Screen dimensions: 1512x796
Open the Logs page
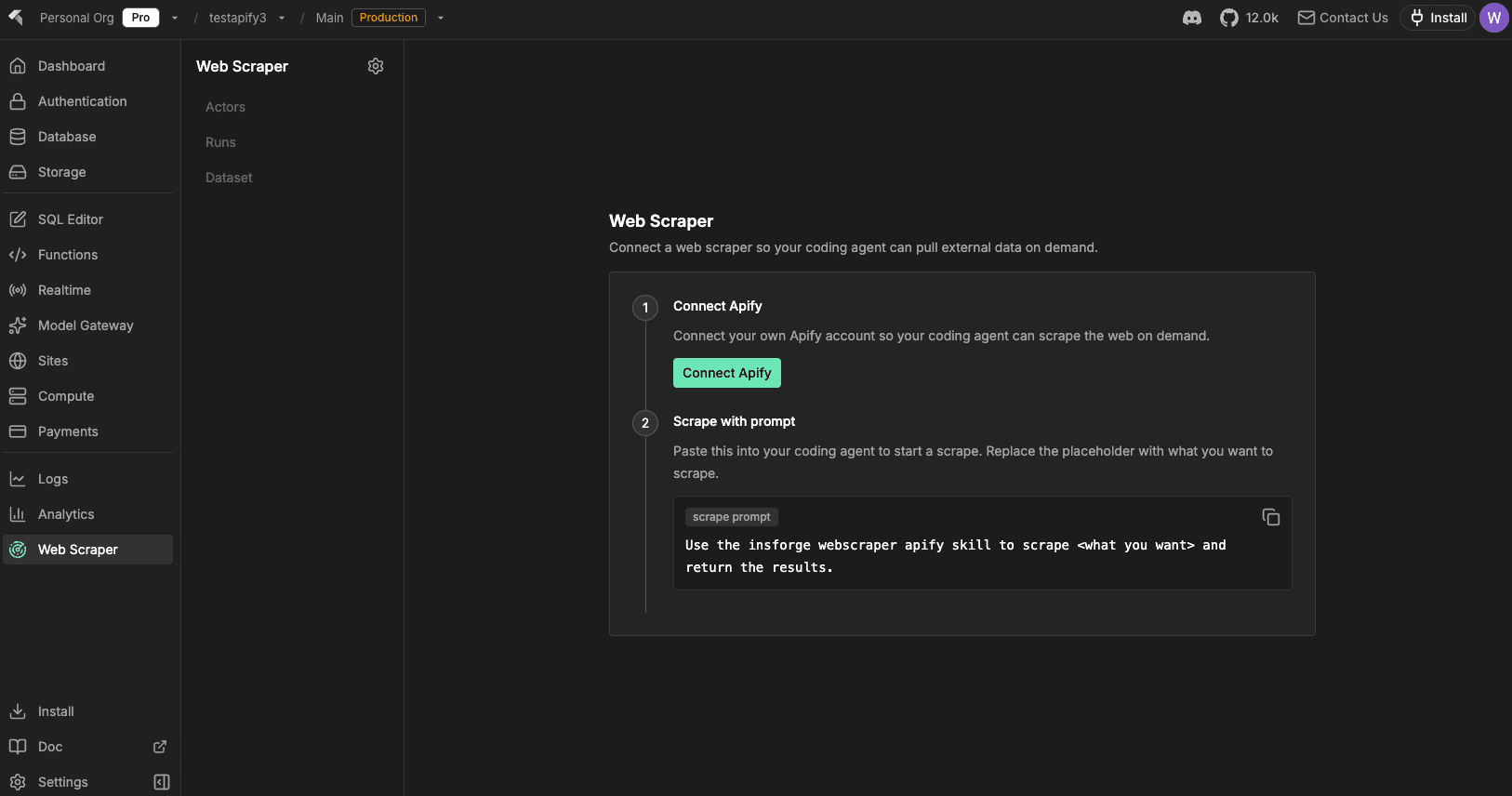point(88,479)
